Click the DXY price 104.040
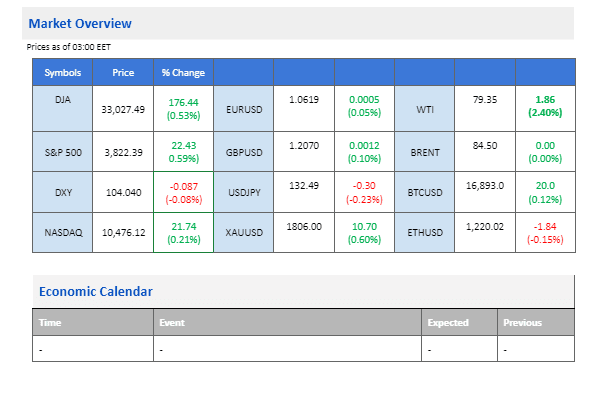613x398 pixels. pos(124,193)
